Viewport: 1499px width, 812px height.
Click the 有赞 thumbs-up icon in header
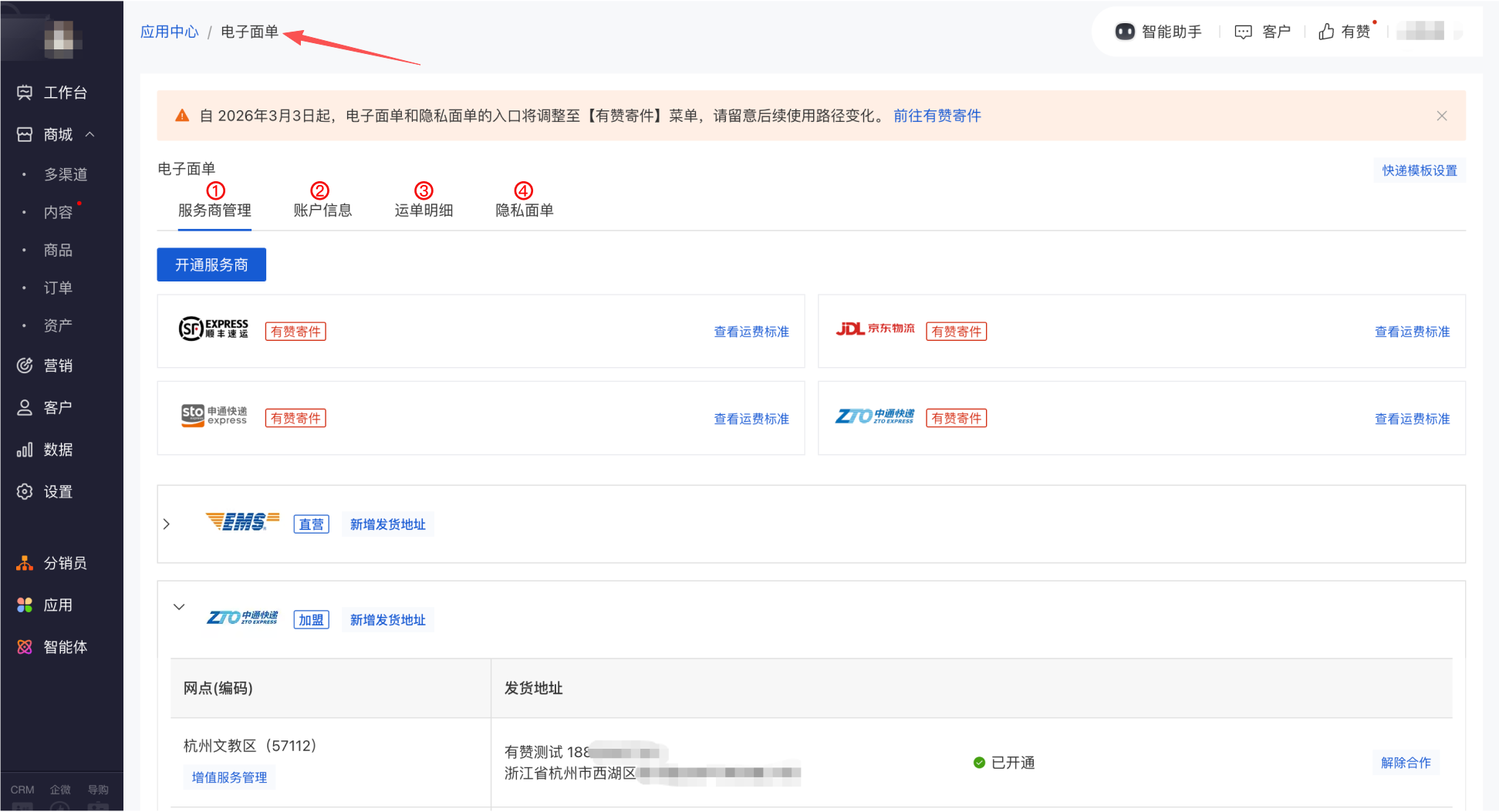point(1326,32)
